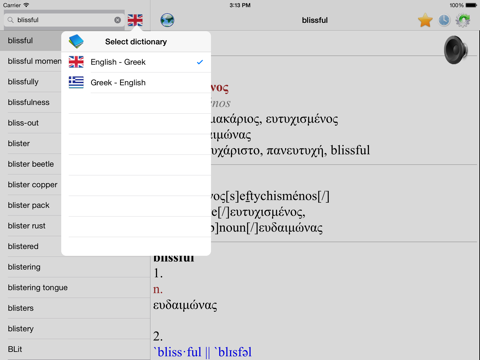
Task: Clear the search field with the X button
Action: [118, 20]
